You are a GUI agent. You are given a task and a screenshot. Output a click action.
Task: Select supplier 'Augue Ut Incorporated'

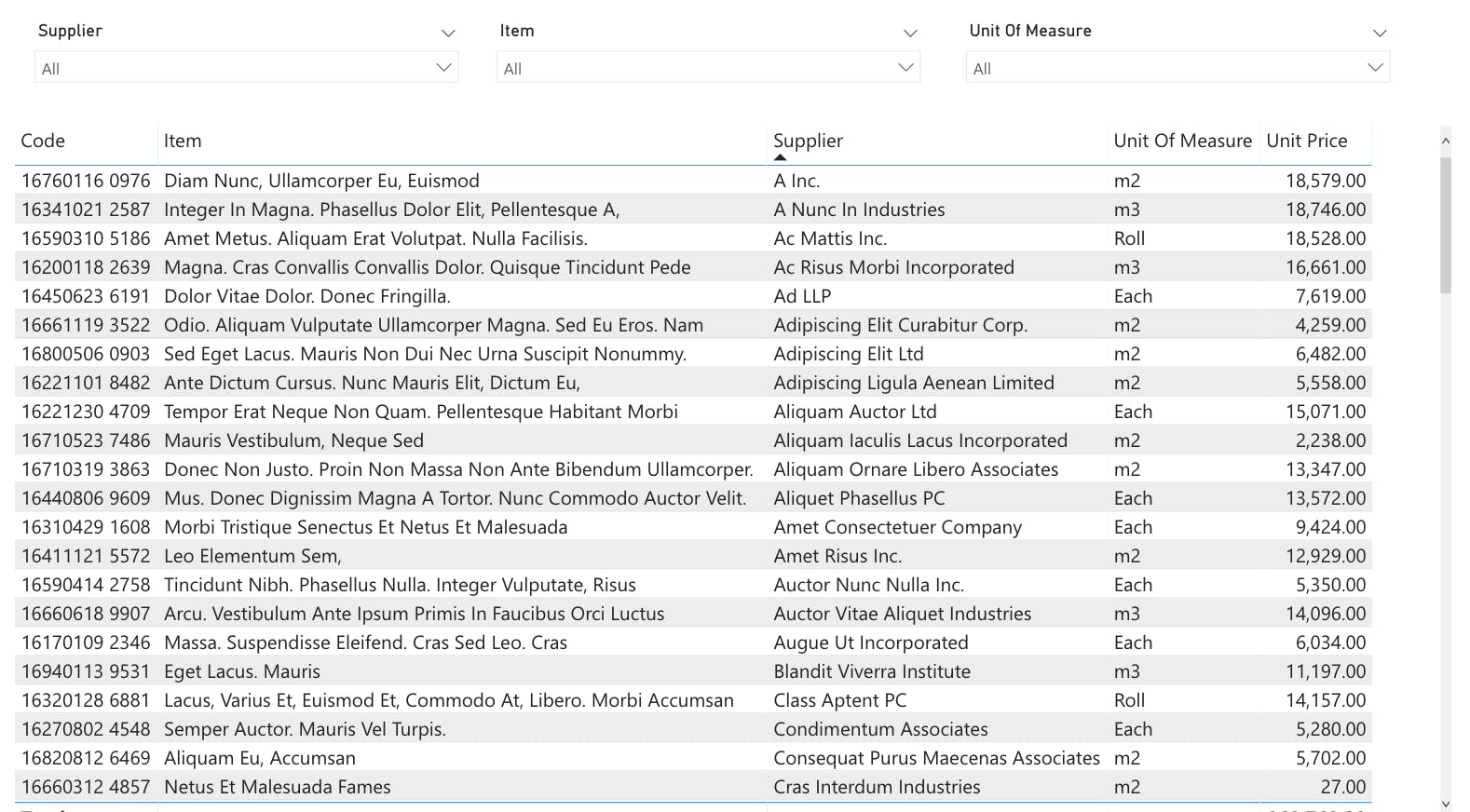871,643
